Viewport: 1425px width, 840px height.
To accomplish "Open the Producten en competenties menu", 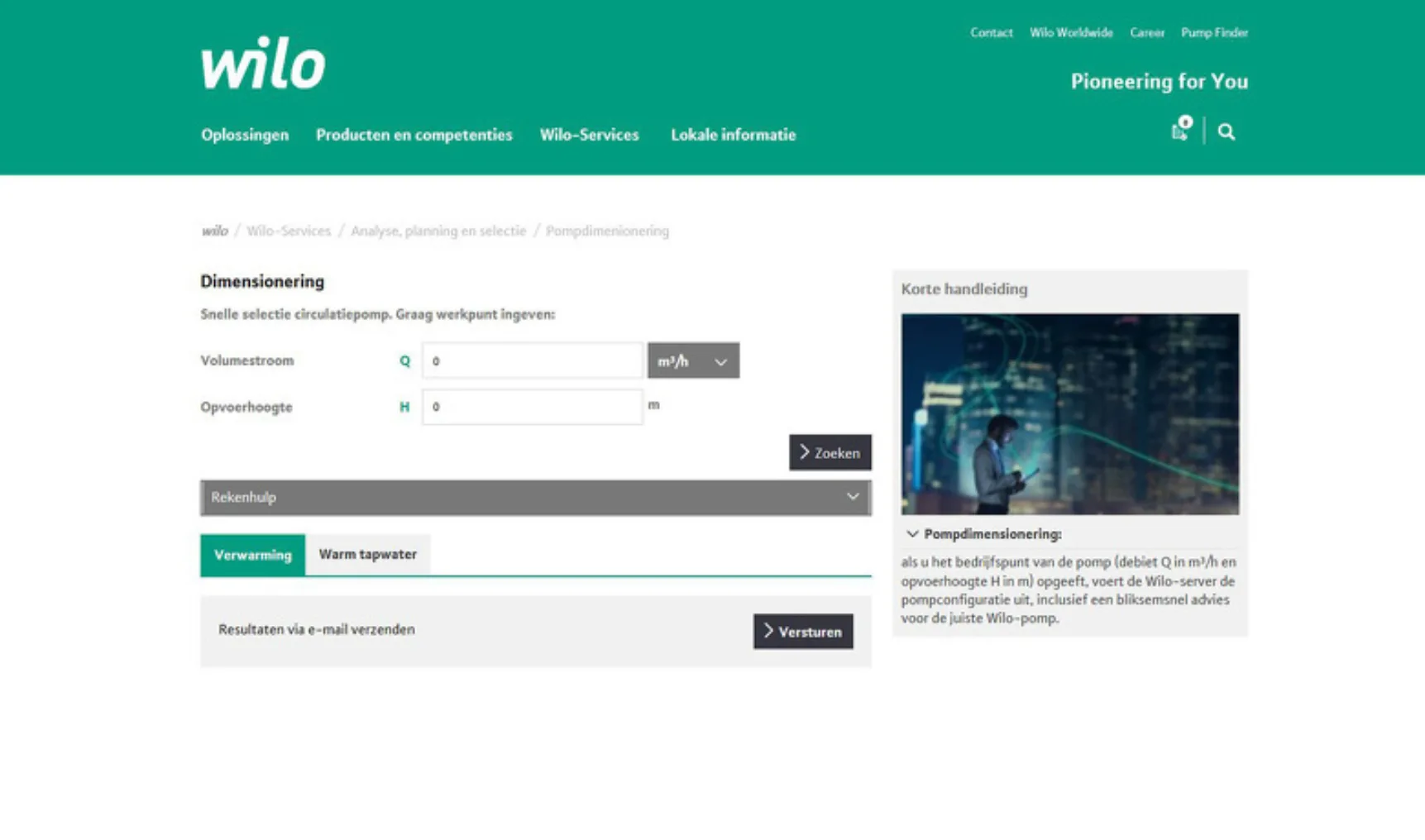I will point(414,135).
